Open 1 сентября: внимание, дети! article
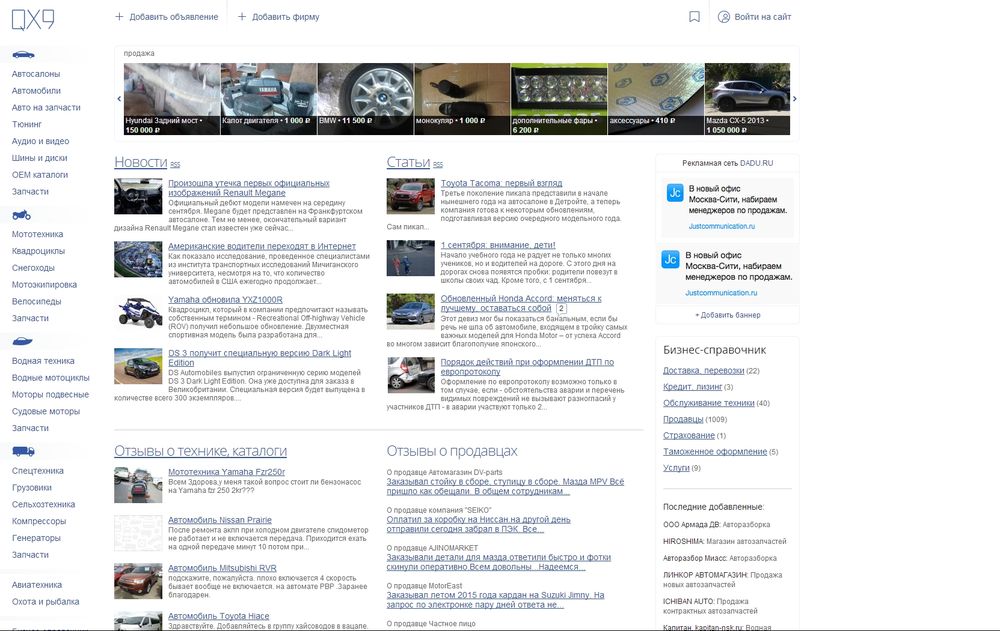This screenshot has width=1000, height=631. [498, 245]
